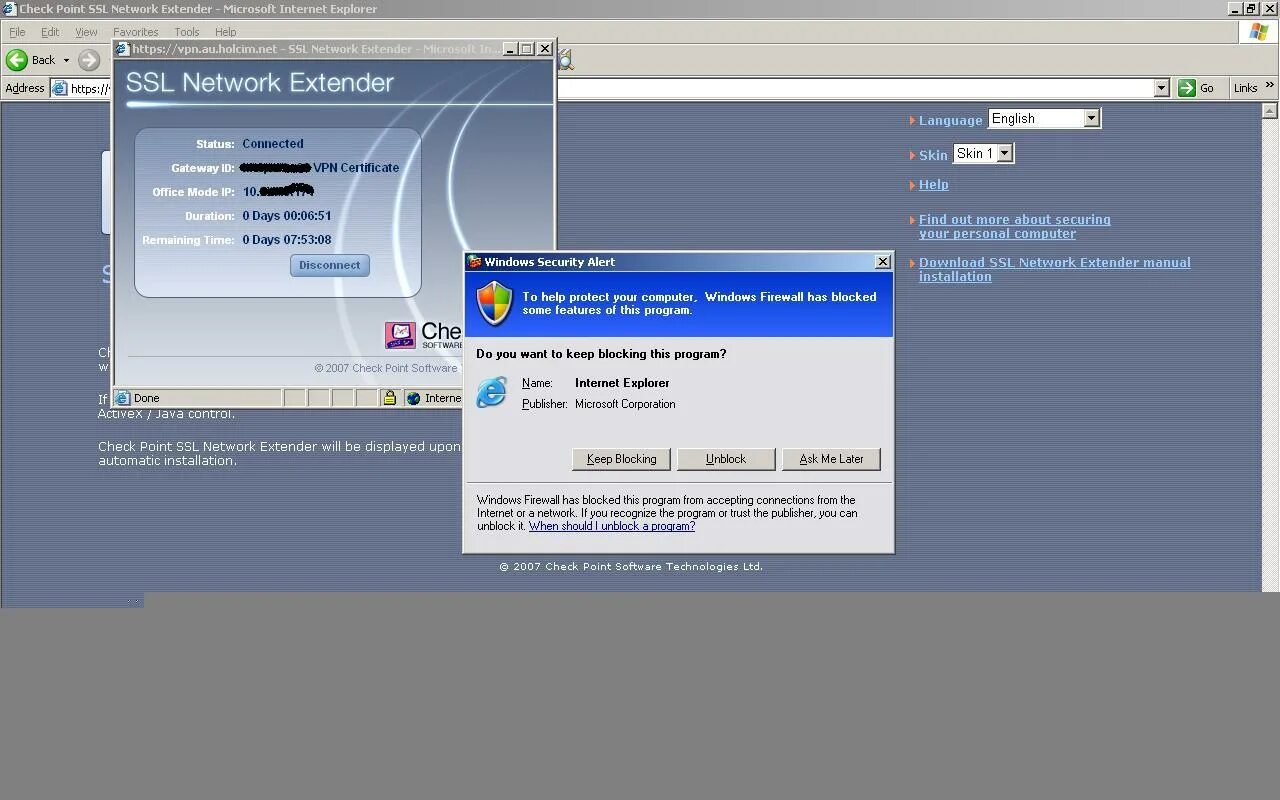The image size is (1280, 800).
Task: Click the Duration value '0 Days 00:06:51'
Action: coord(287,216)
